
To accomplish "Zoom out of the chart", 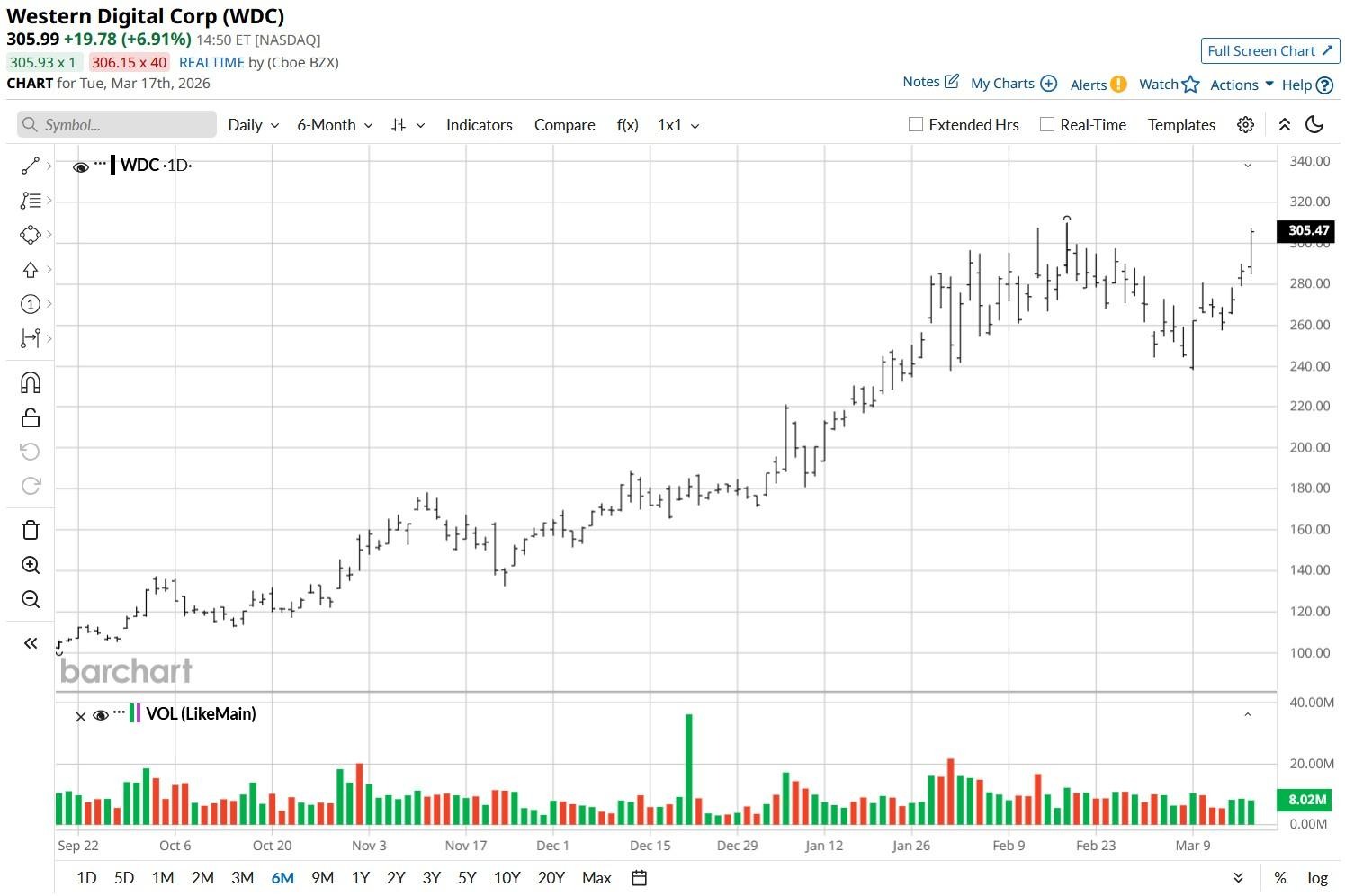I will tap(30, 599).
